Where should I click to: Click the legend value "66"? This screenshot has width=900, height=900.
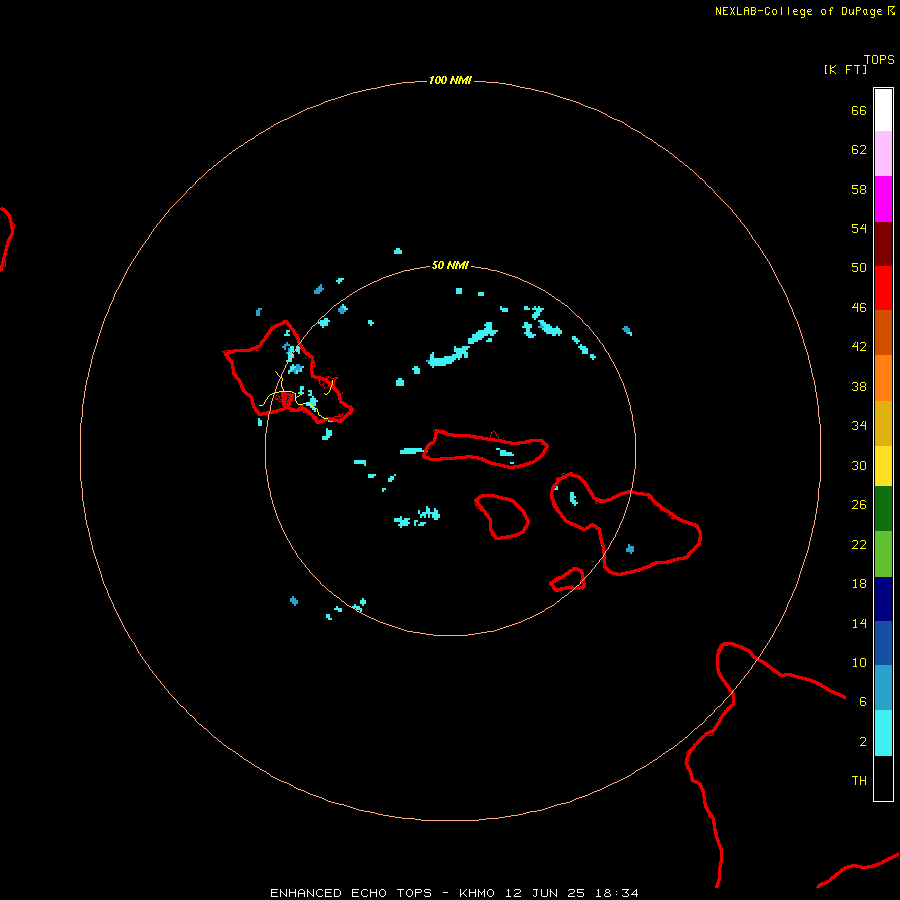[859, 111]
